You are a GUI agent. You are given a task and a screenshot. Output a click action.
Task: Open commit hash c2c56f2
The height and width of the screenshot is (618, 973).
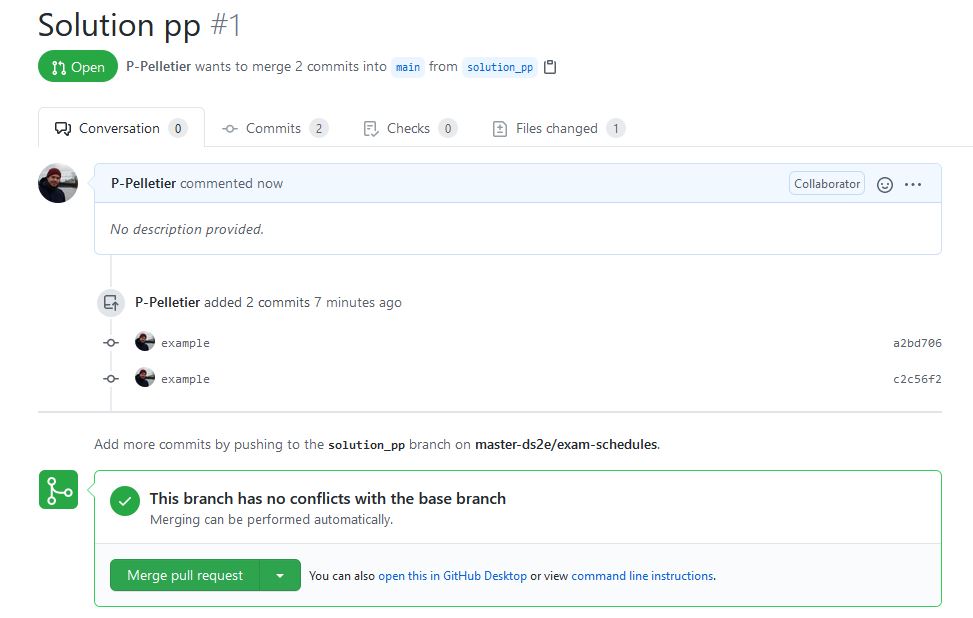(917, 379)
